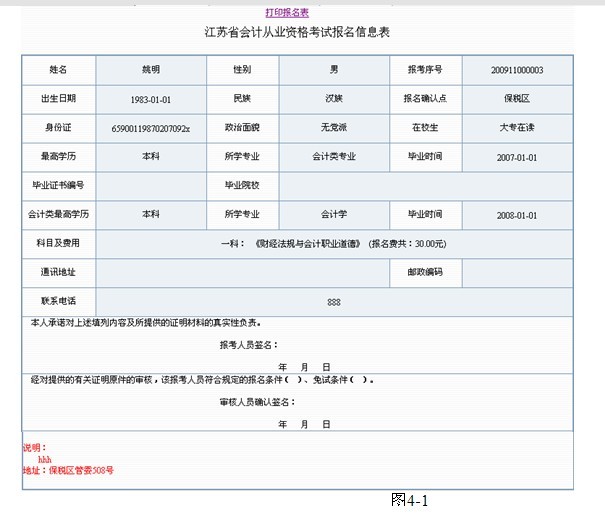
Task: Click the page title 江苏省会计从业资格考试报名信息表
Action: [297, 32]
